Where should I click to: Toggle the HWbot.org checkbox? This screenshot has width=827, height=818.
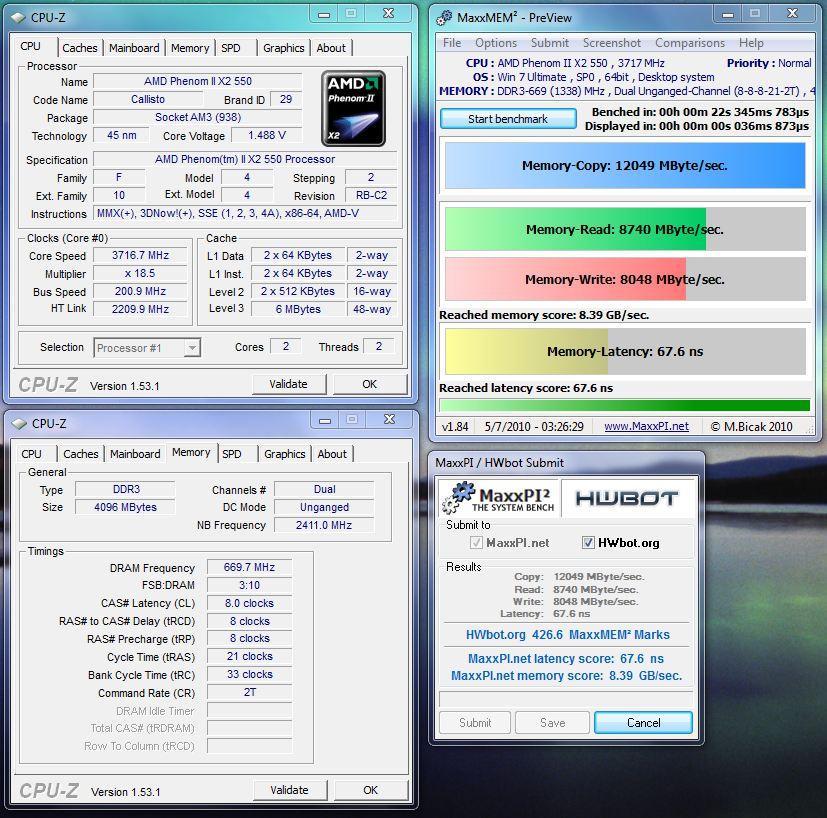(x=588, y=542)
